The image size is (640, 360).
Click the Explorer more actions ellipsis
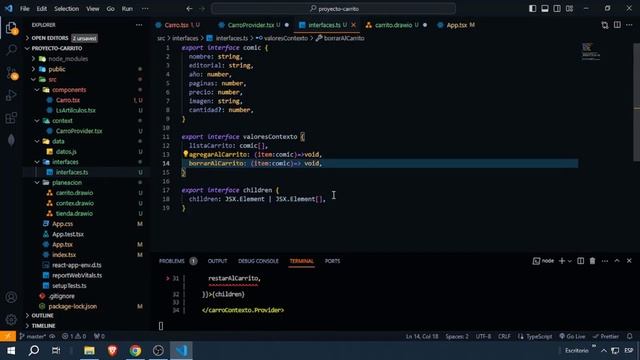click(x=139, y=25)
